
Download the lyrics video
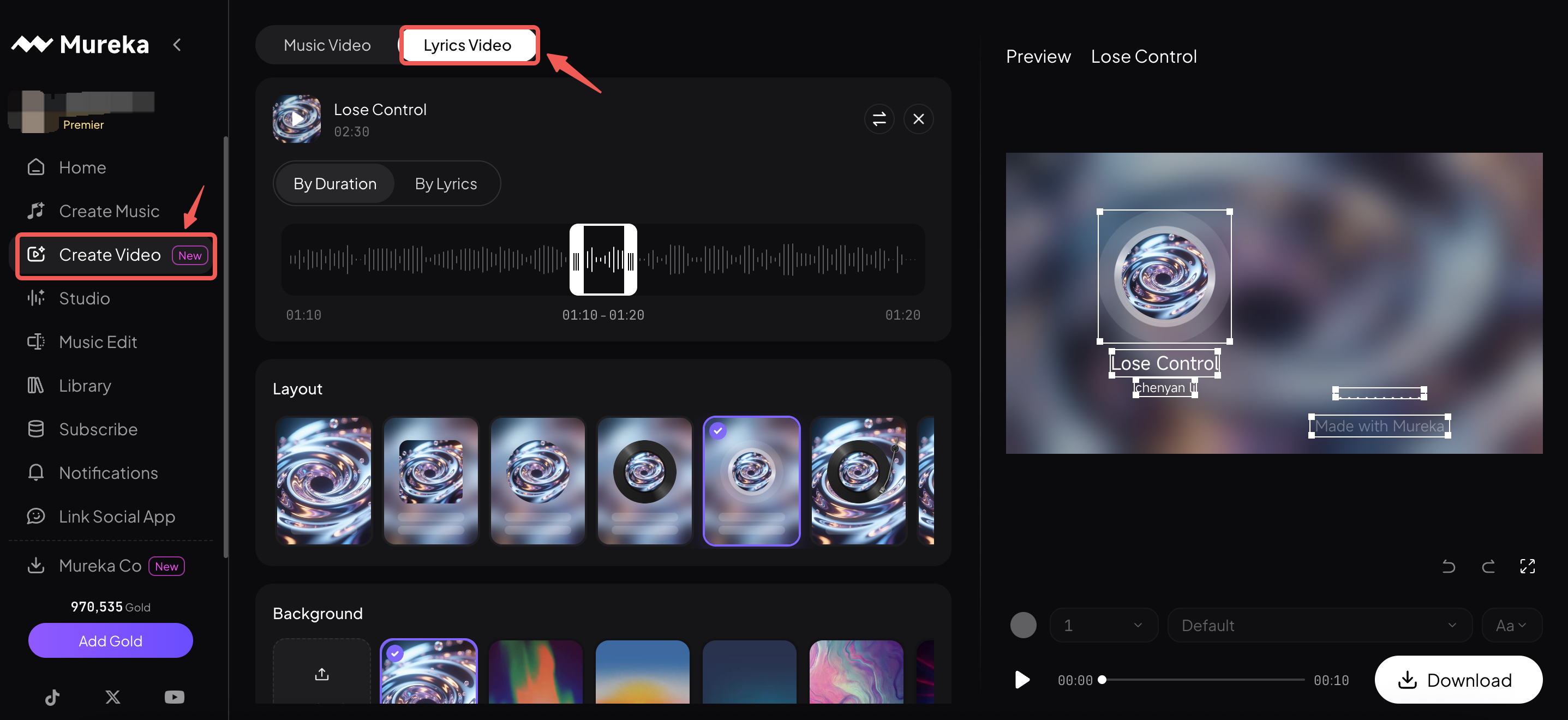point(1458,679)
